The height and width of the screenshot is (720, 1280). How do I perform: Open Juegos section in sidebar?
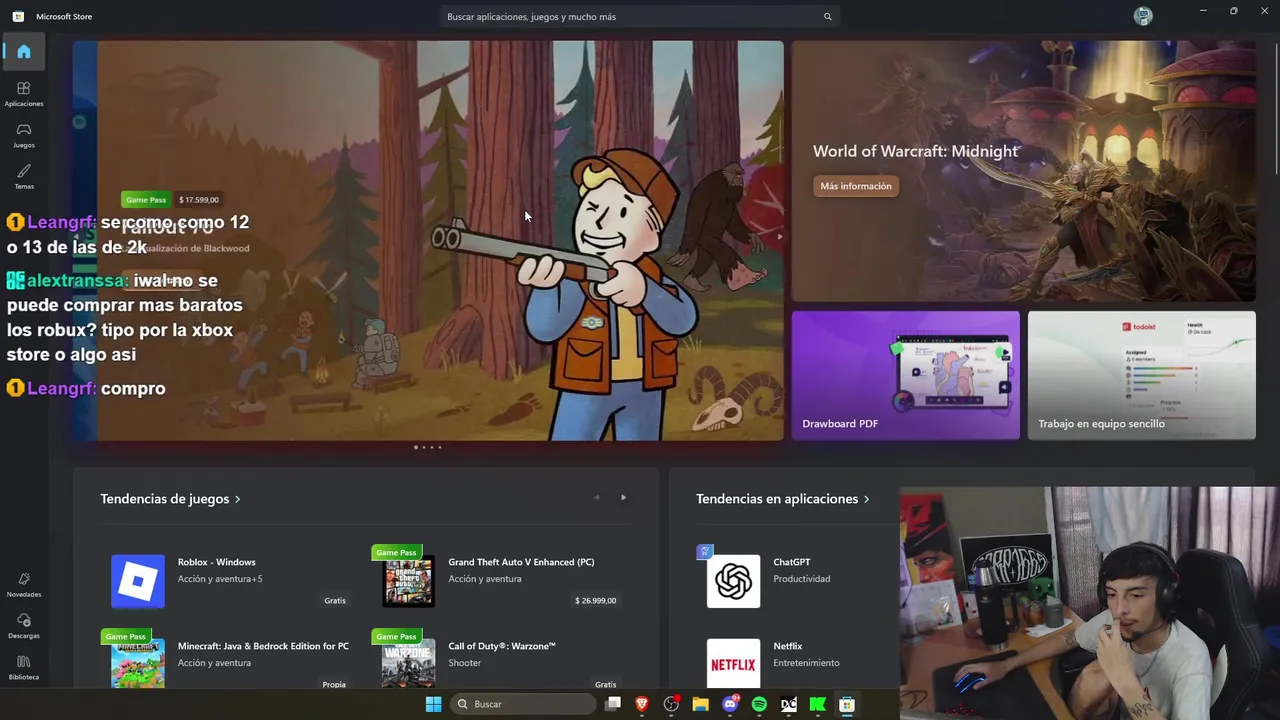click(x=24, y=135)
